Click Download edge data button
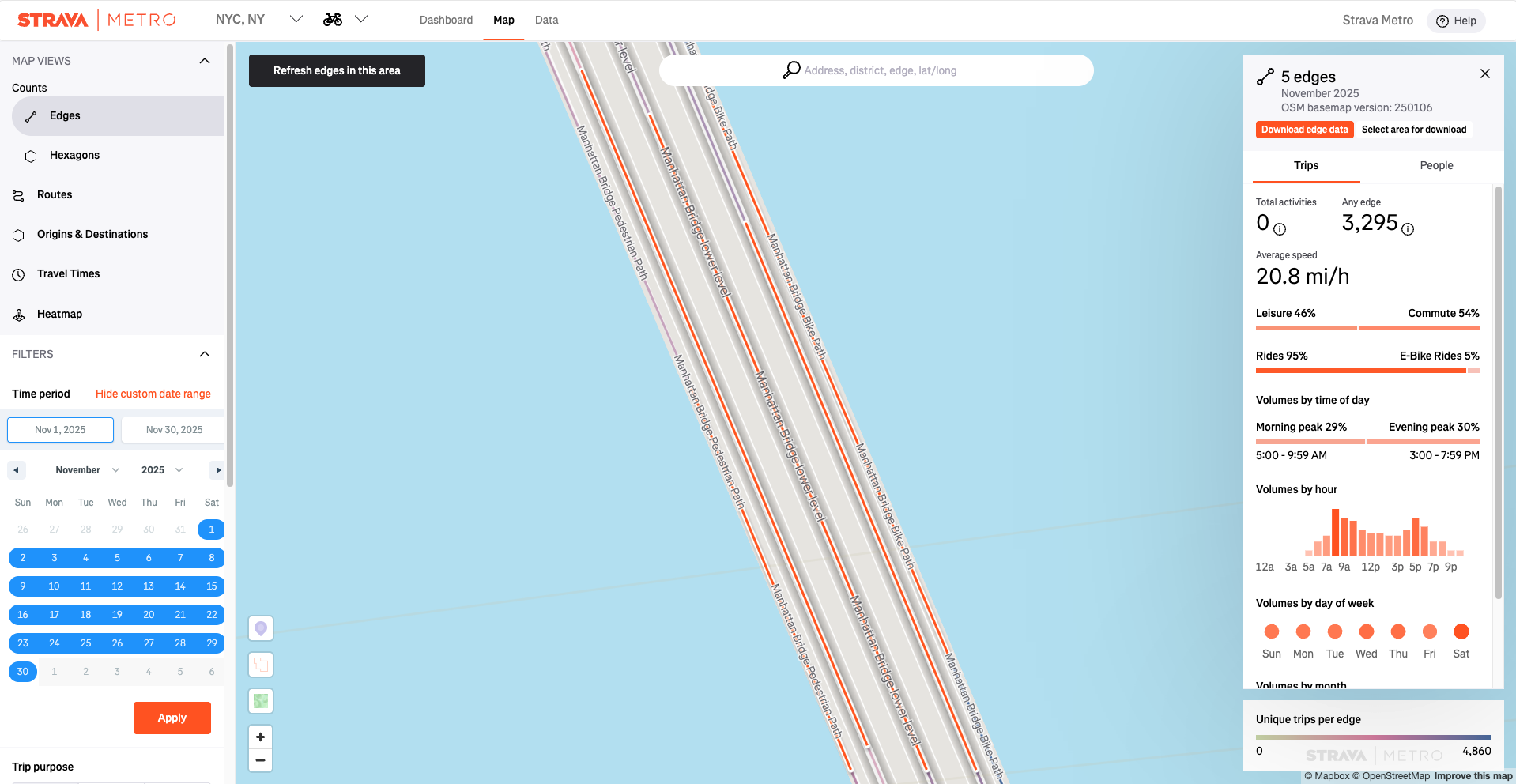The width and height of the screenshot is (1516, 784). (1304, 130)
